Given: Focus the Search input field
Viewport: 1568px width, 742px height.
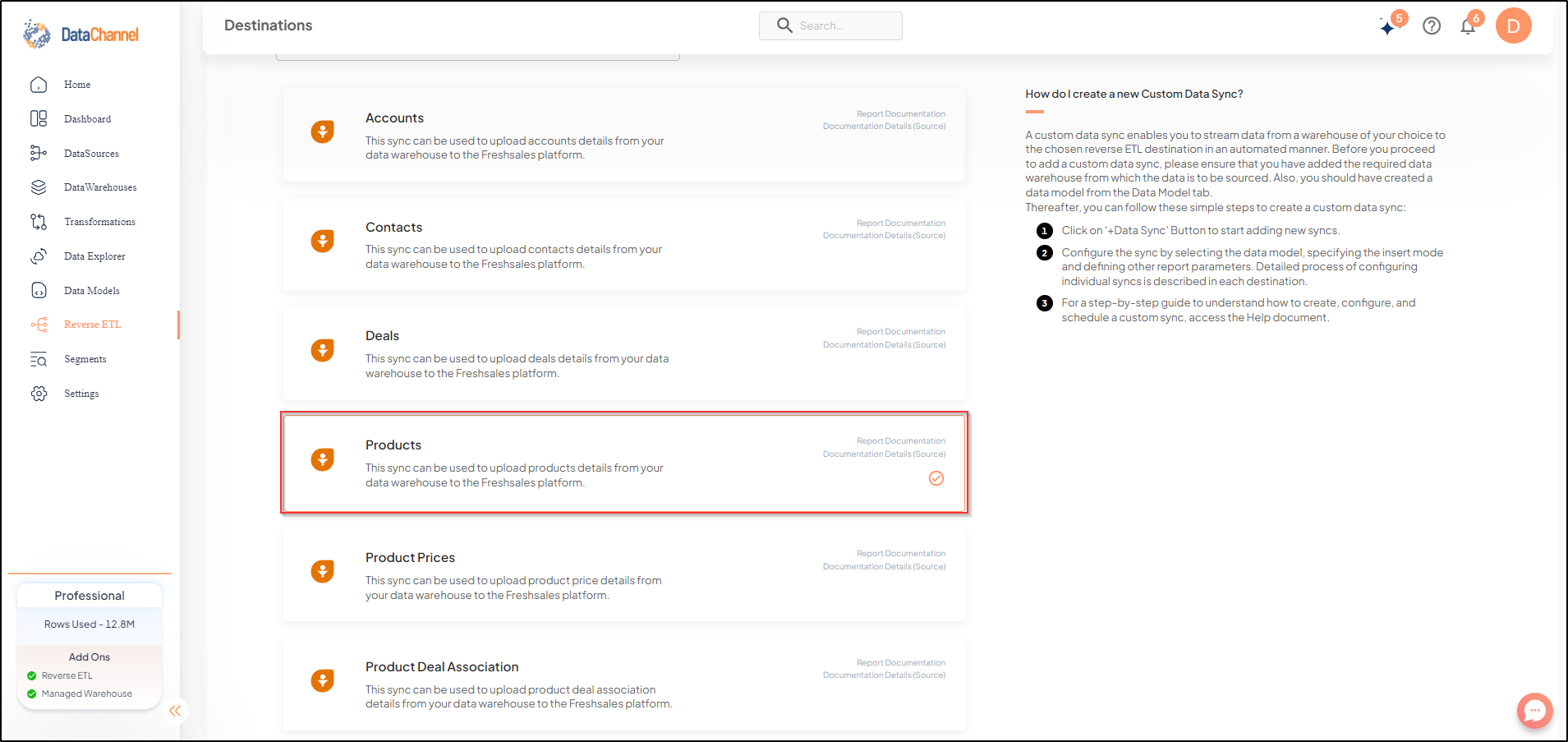Looking at the screenshot, I should [x=830, y=25].
